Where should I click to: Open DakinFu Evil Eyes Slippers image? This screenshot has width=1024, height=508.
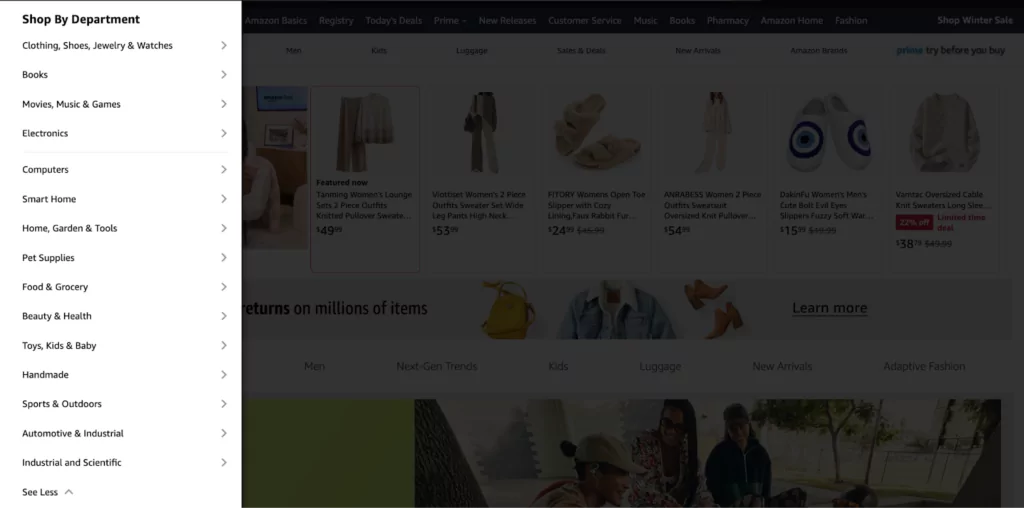click(x=829, y=133)
